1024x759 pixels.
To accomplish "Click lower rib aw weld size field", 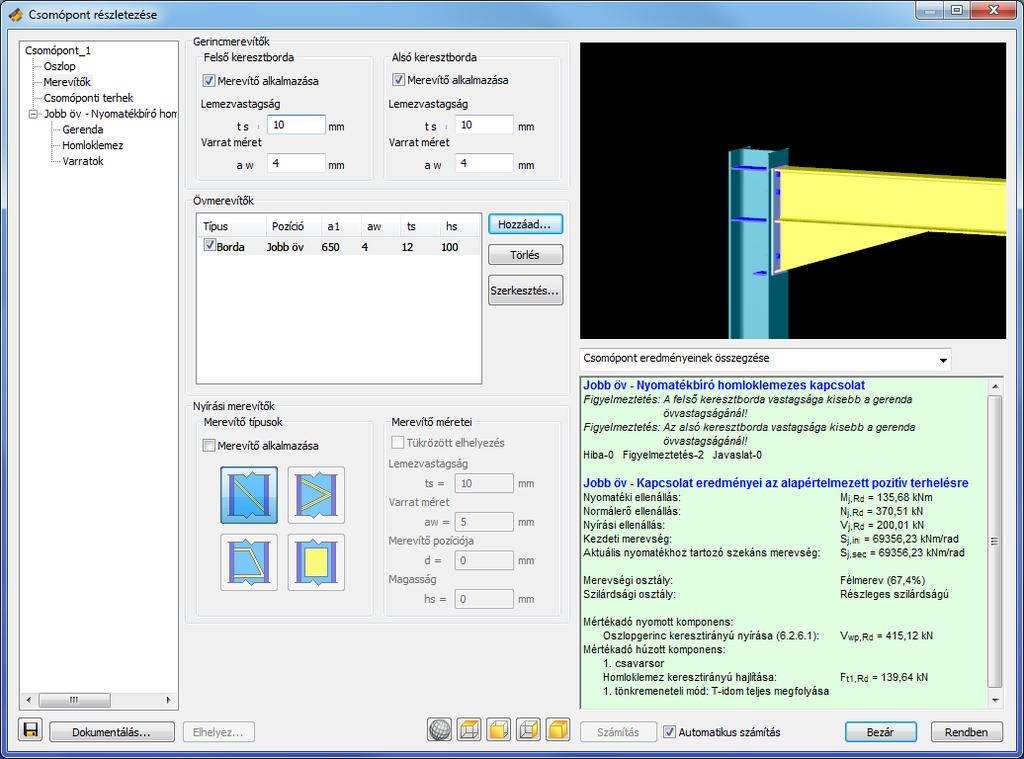I will tap(484, 163).
